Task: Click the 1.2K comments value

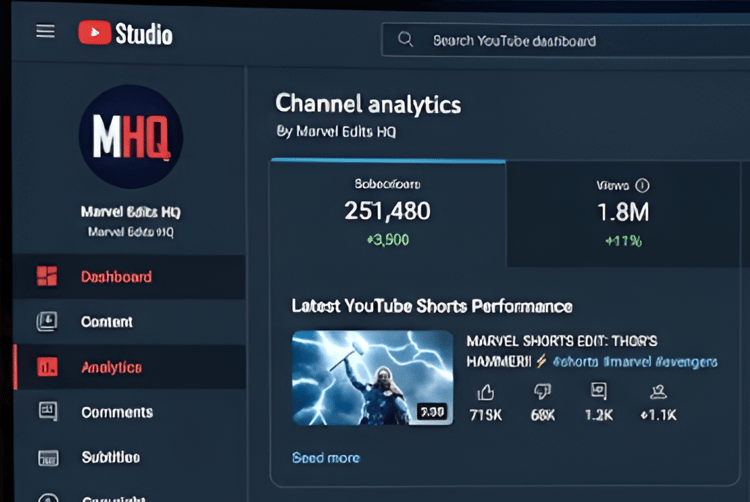Action: point(599,415)
